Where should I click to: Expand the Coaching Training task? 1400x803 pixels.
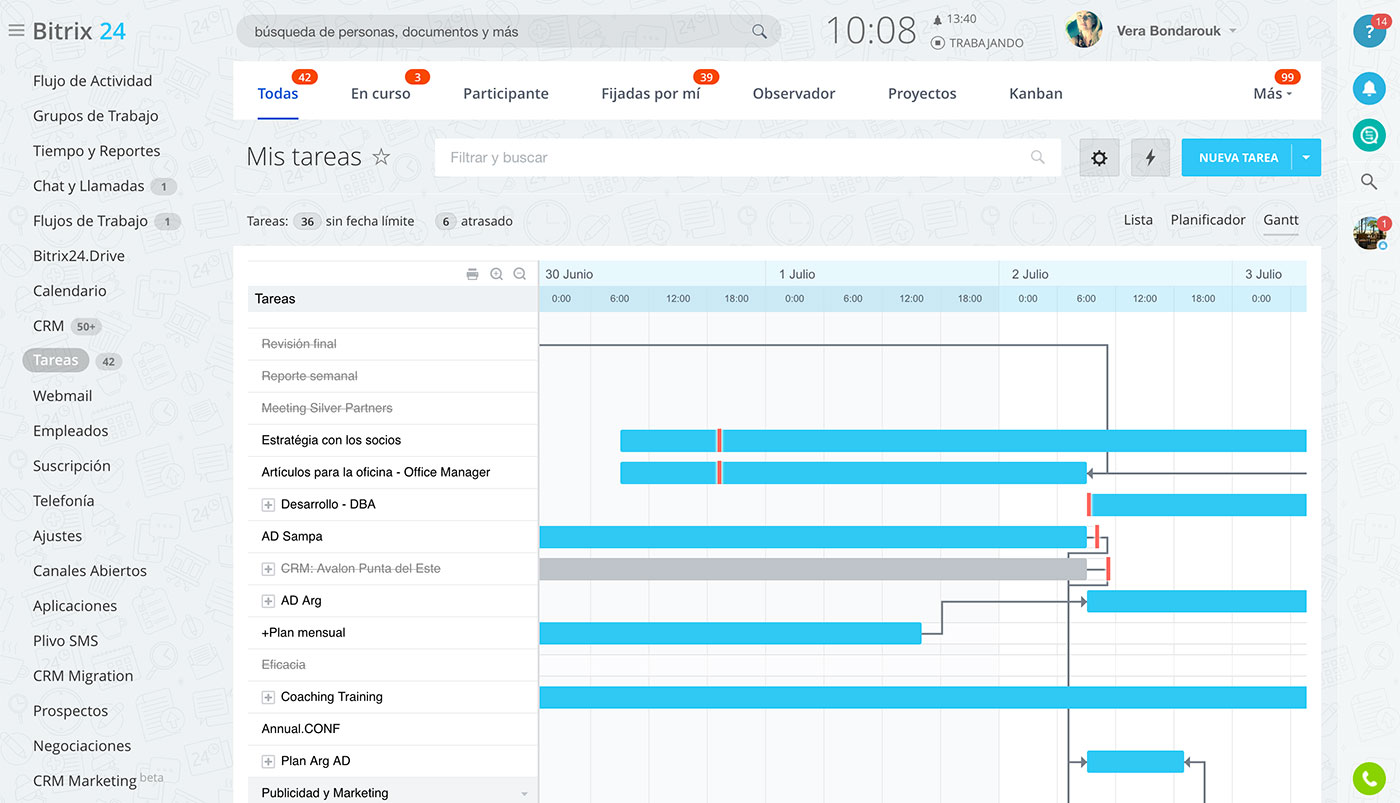click(268, 697)
